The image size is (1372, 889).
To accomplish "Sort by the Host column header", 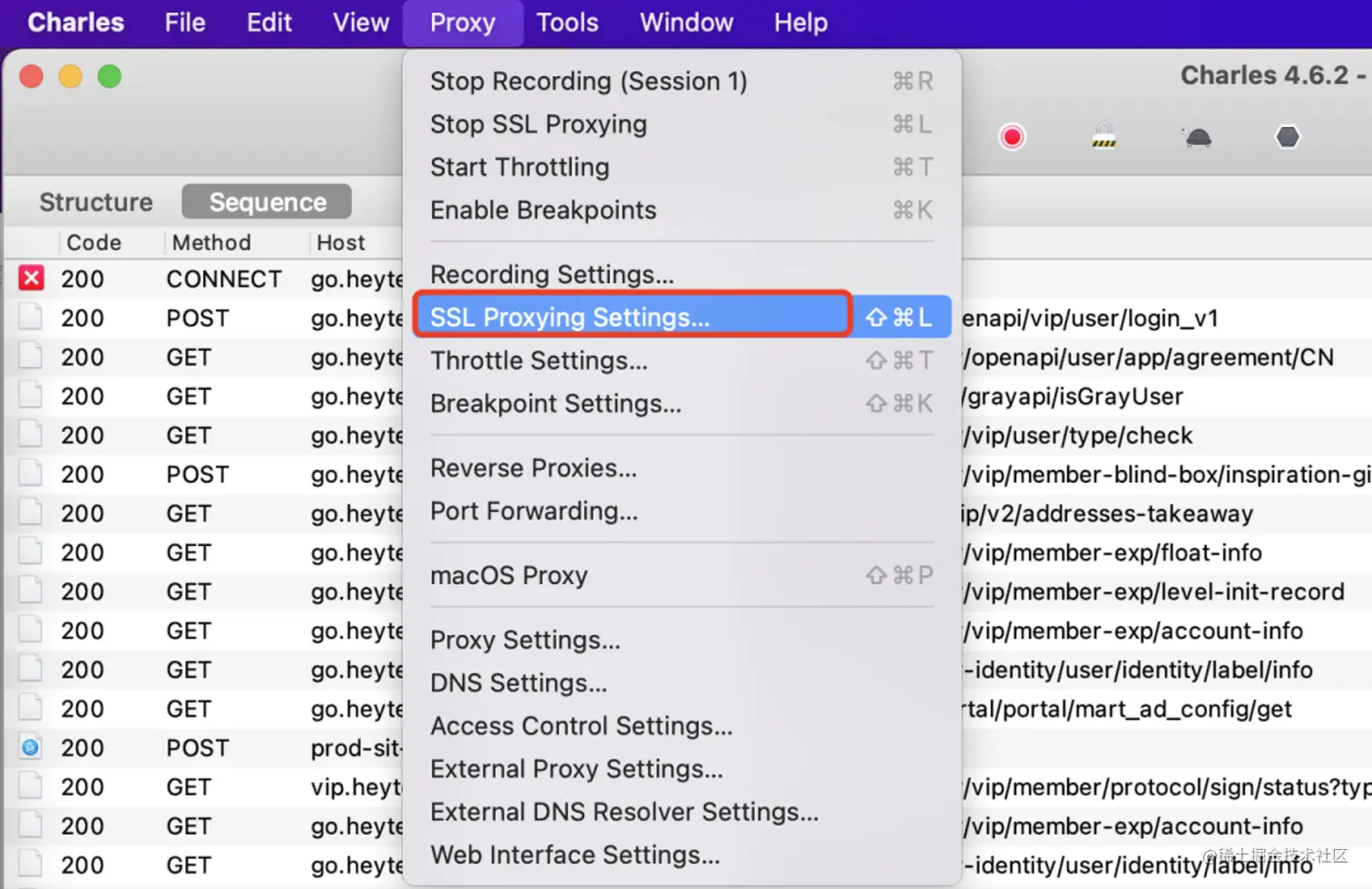I will coord(340,242).
